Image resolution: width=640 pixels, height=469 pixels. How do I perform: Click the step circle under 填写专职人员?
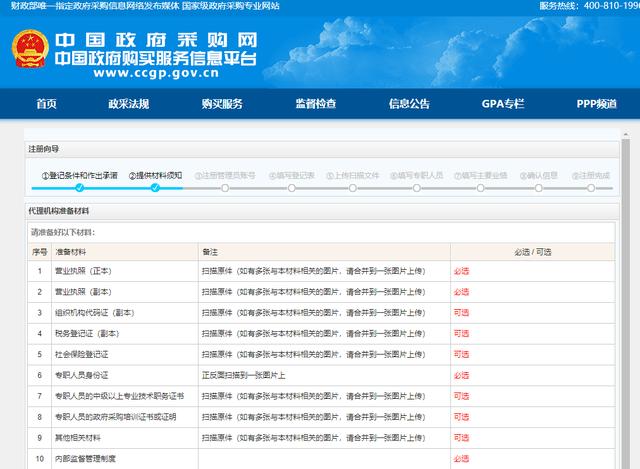point(419,187)
